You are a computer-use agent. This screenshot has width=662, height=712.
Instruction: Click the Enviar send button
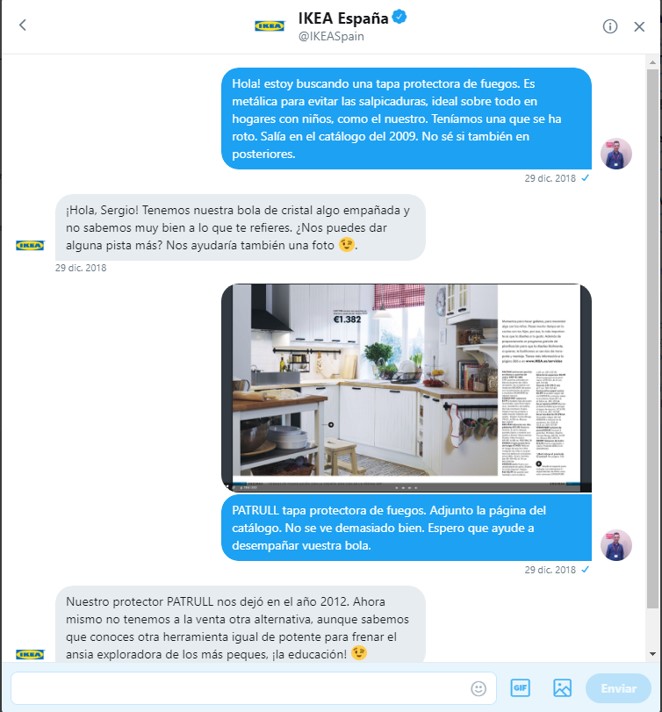point(618,688)
